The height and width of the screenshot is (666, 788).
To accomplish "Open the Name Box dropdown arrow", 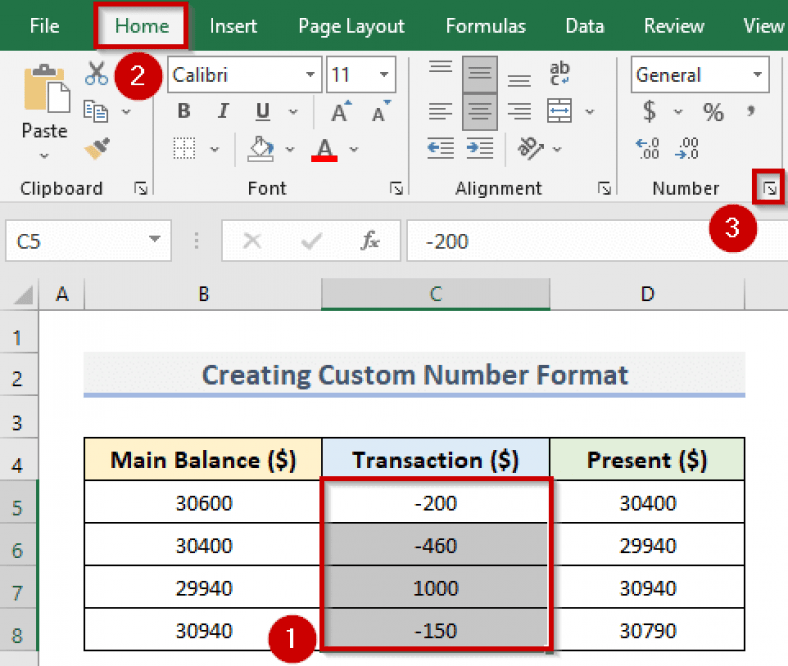I will (x=155, y=239).
